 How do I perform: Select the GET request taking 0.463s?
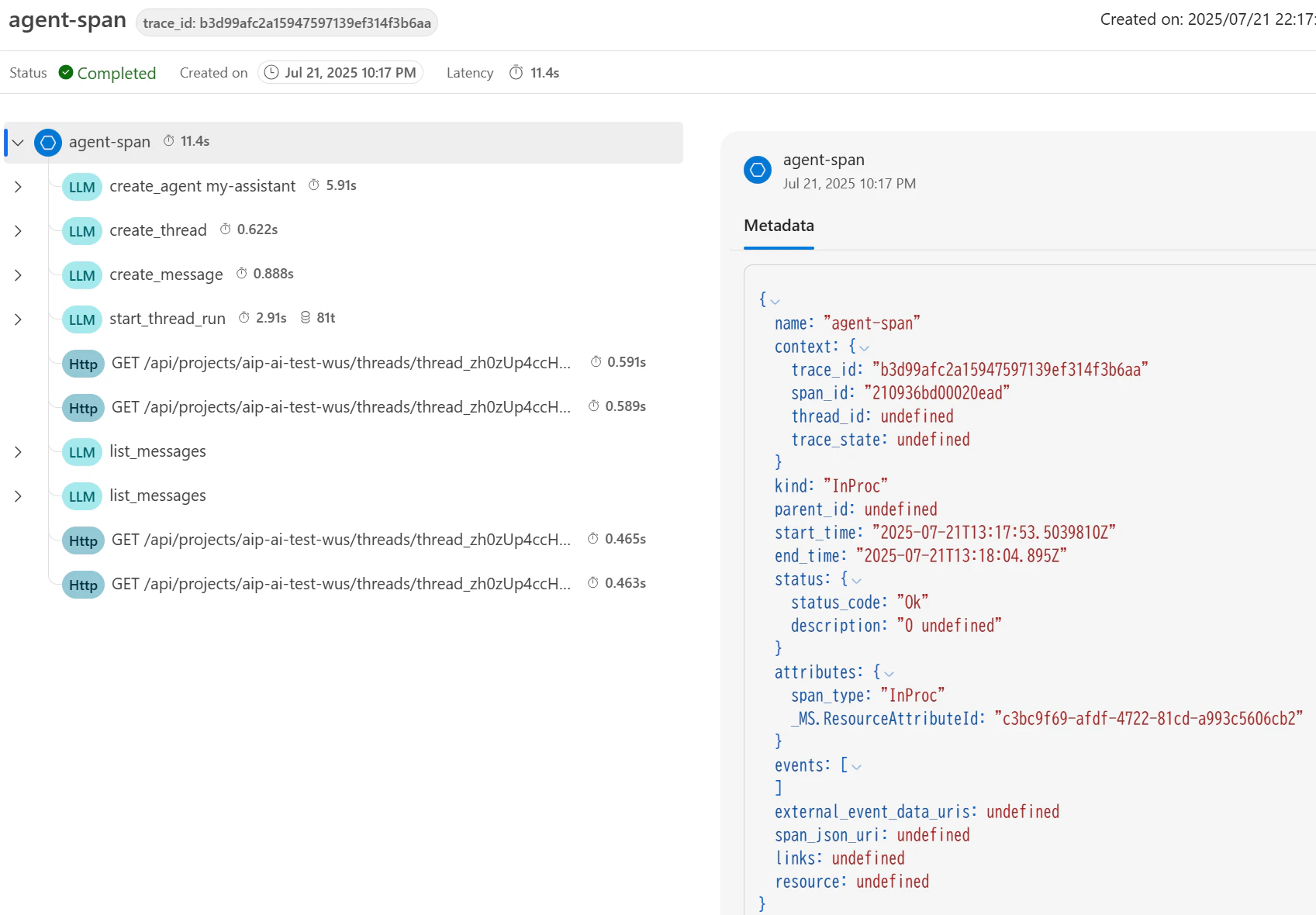[x=341, y=584]
